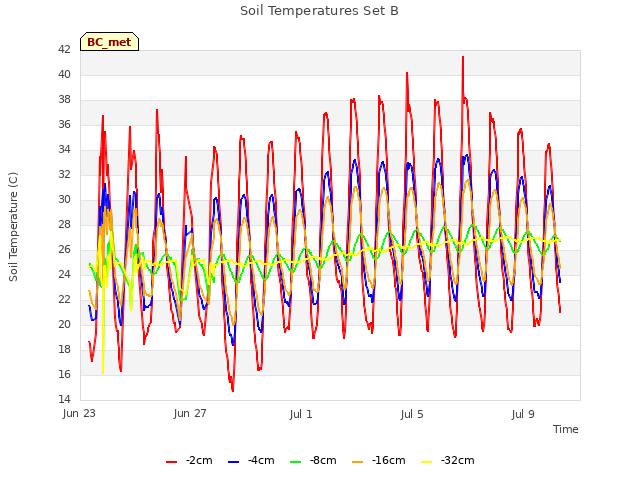
Task: Click the 16 y-axis tick label
Action: click(64, 374)
